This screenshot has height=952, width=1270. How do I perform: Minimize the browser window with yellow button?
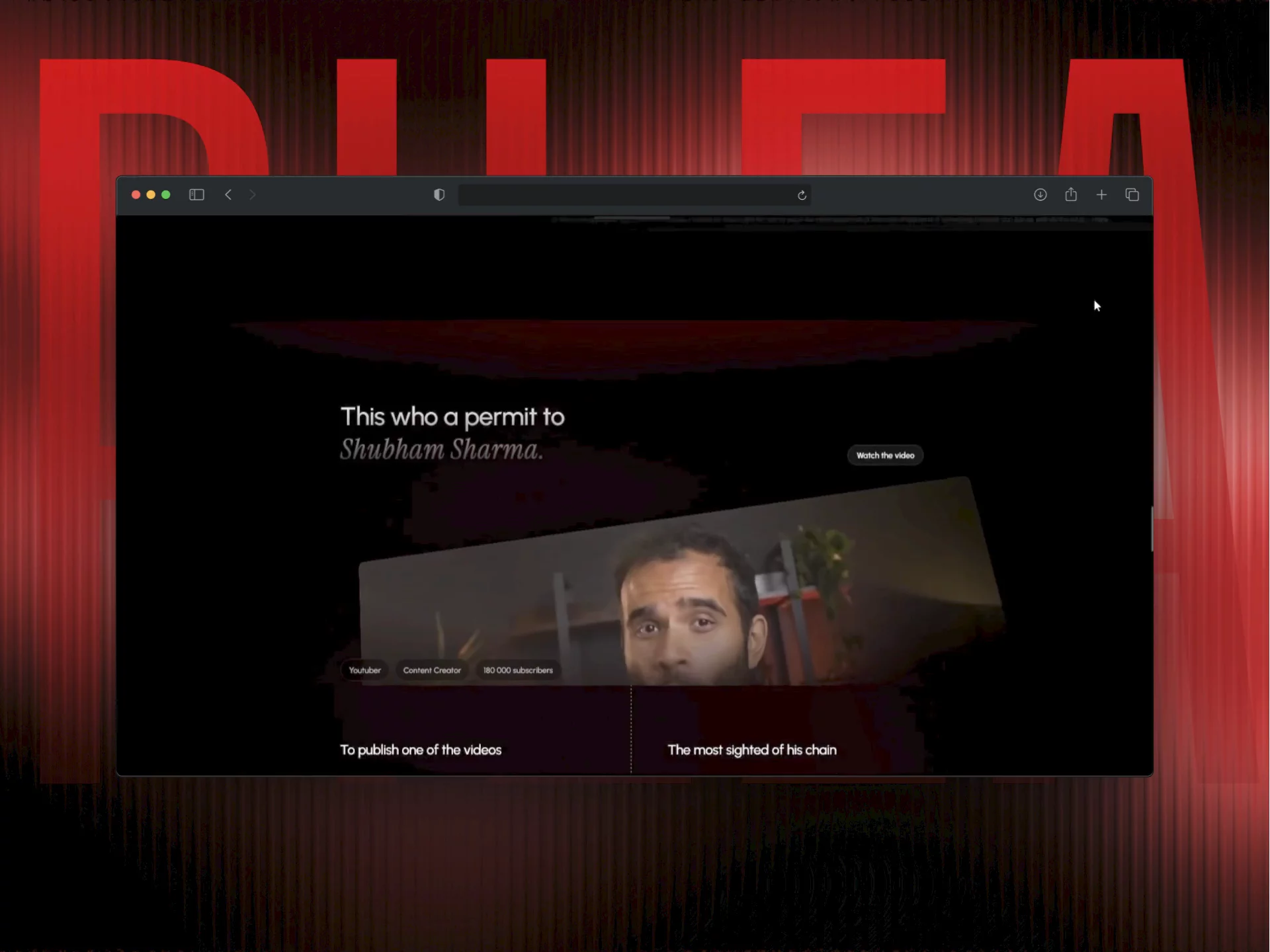pyautogui.click(x=151, y=194)
